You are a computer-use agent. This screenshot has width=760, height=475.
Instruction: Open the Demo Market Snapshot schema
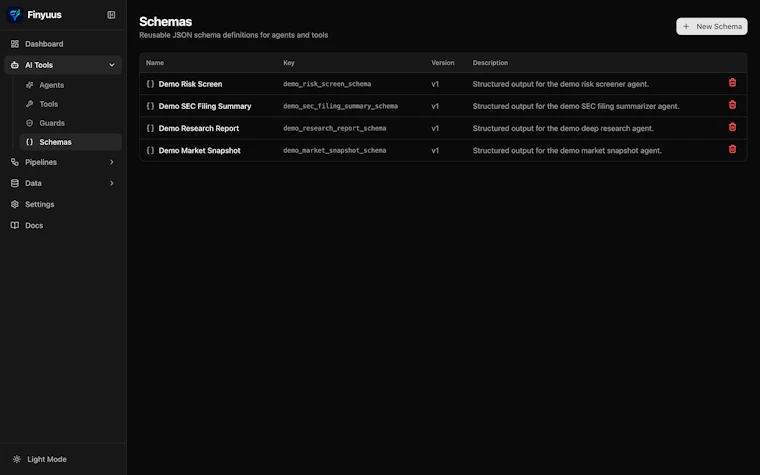[200, 150]
